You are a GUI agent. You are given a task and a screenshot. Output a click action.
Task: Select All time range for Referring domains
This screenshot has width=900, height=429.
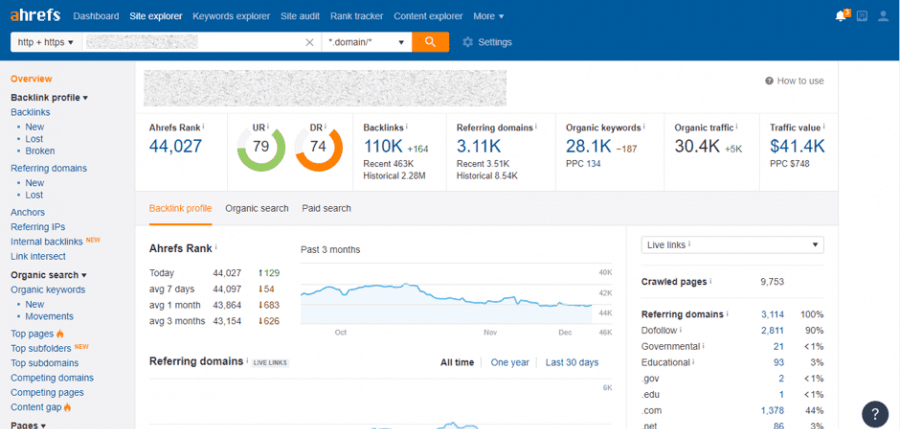[x=457, y=362]
